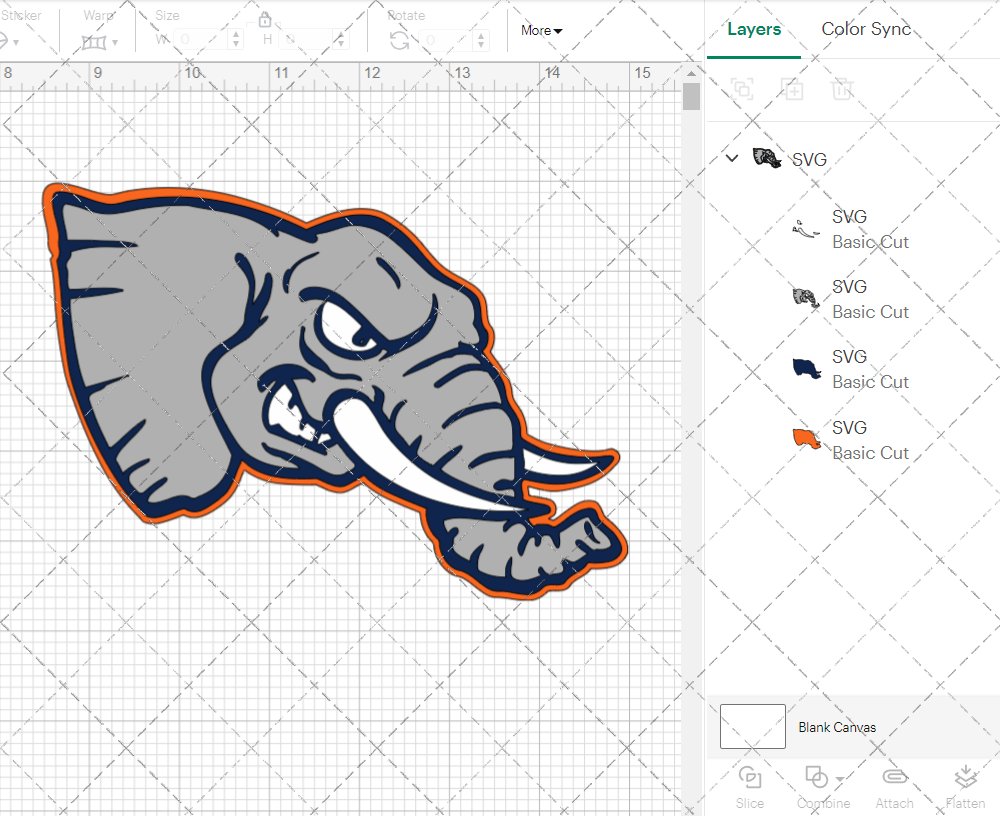
Task: Collapse the SVG layer group
Action: (731, 158)
